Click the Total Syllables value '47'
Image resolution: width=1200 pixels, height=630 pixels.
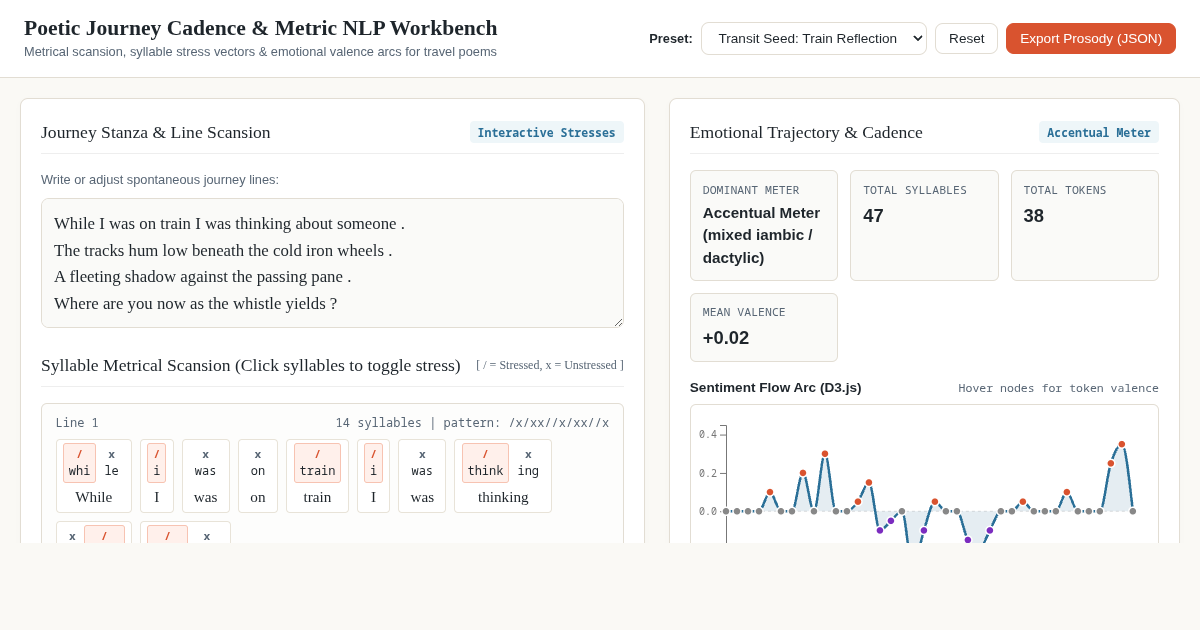coord(873,216)
